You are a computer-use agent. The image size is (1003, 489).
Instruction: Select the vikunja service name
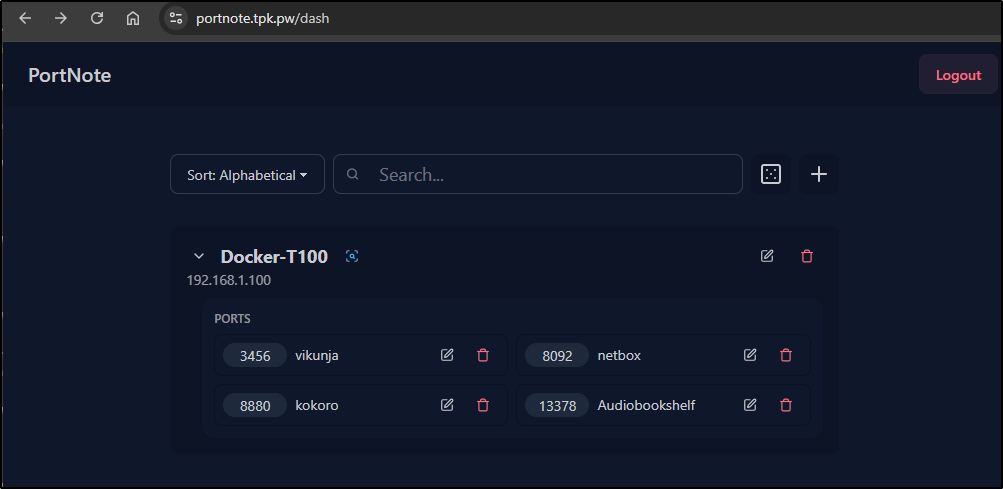tap(317, 355)
